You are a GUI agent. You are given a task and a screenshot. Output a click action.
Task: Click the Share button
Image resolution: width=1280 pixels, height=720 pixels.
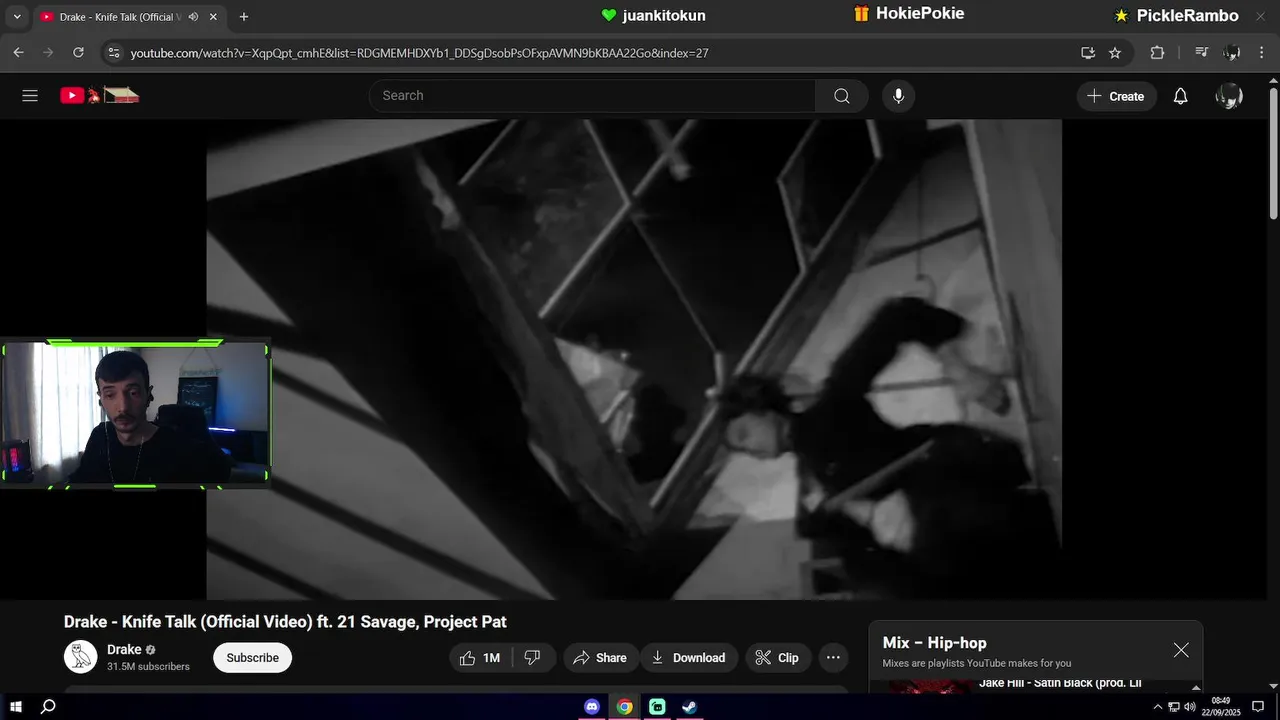[x=600, y=657]
